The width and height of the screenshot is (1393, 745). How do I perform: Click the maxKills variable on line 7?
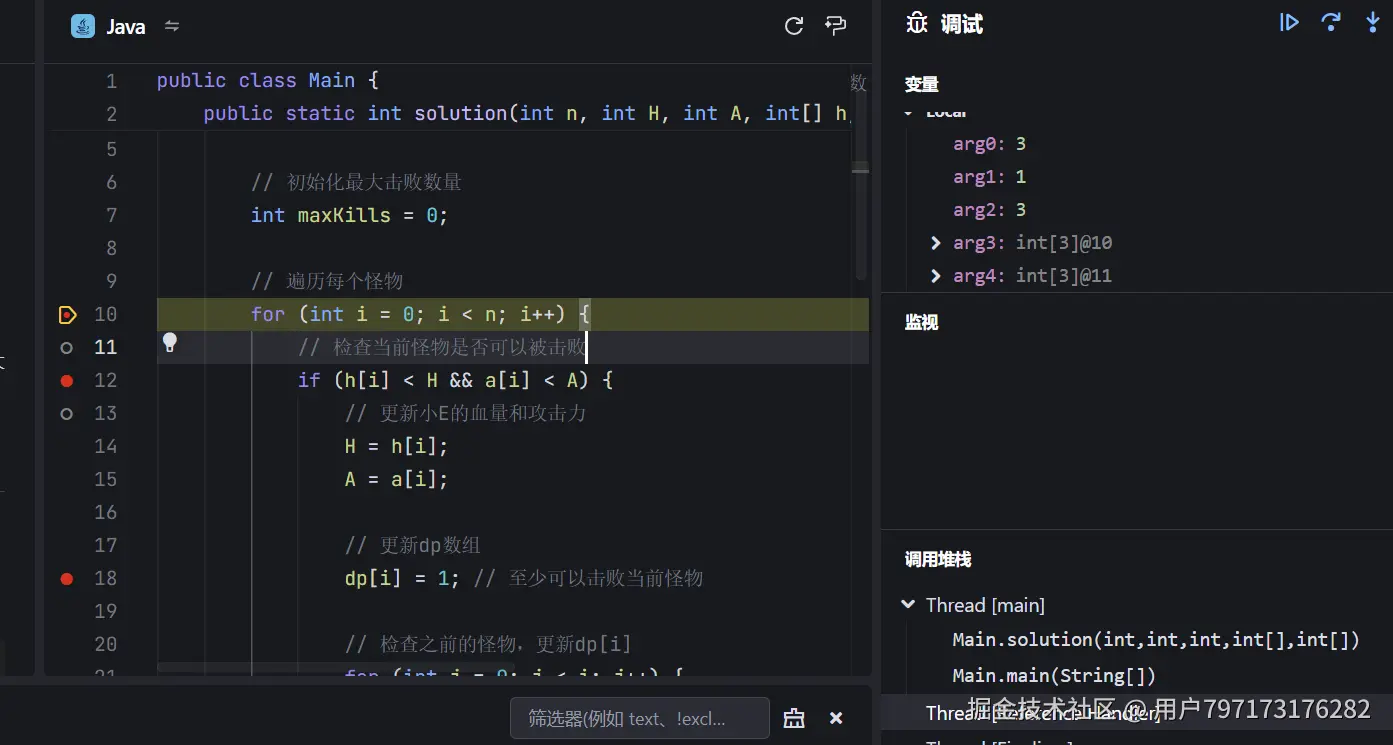pos(344,216)
